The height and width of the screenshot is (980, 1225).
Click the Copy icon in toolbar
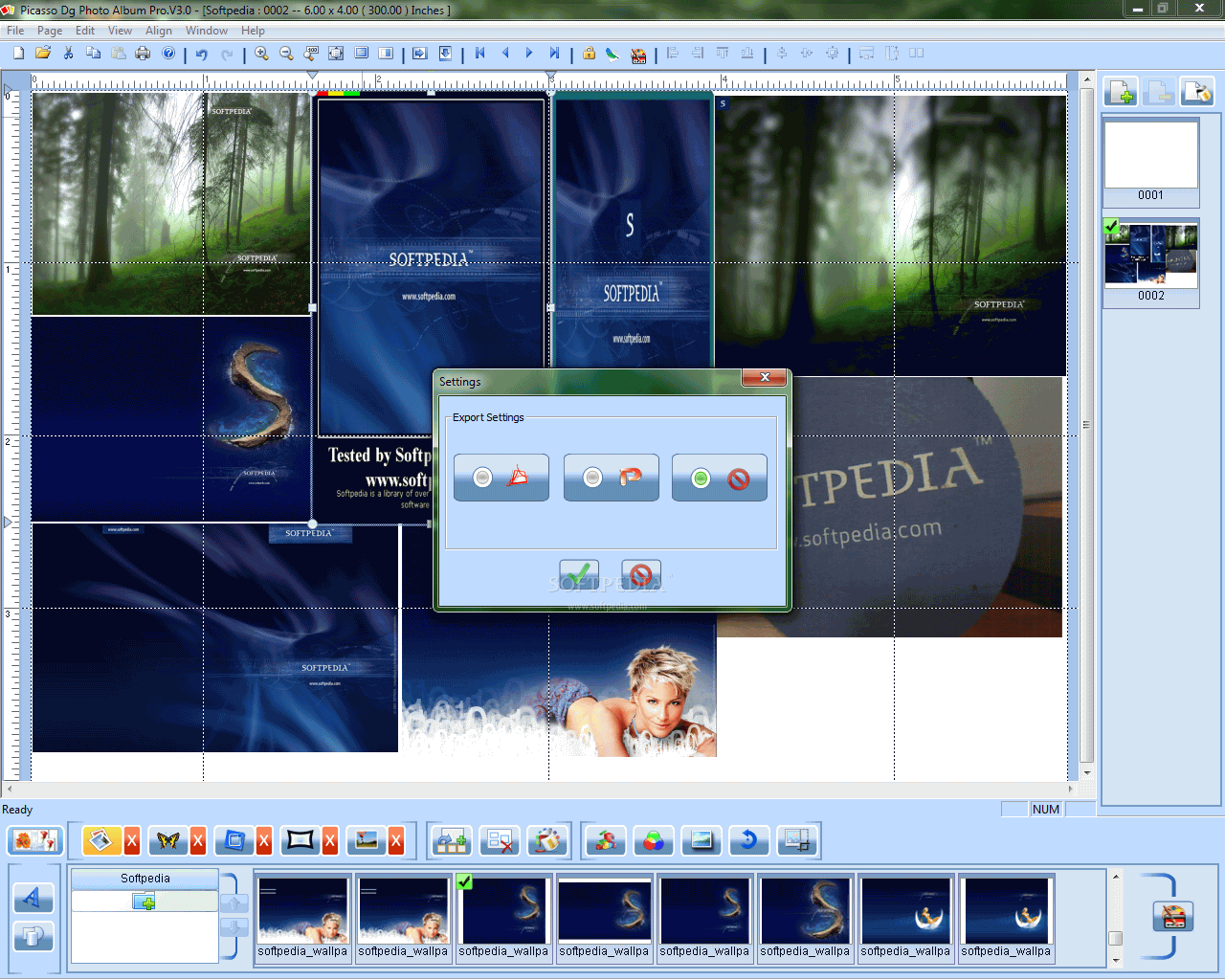[93, 54]
